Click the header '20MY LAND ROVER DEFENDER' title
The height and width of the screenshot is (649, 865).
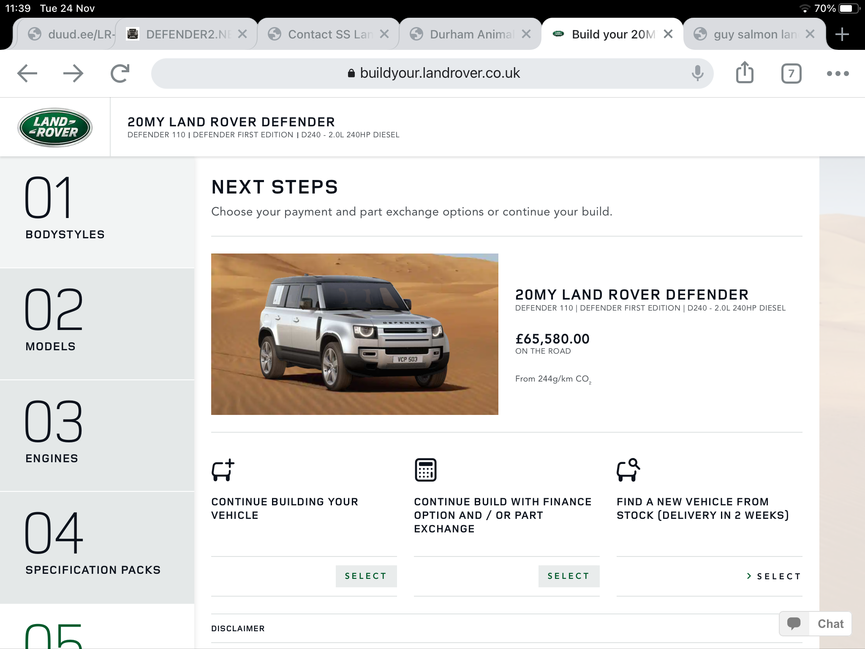point(231,122)
